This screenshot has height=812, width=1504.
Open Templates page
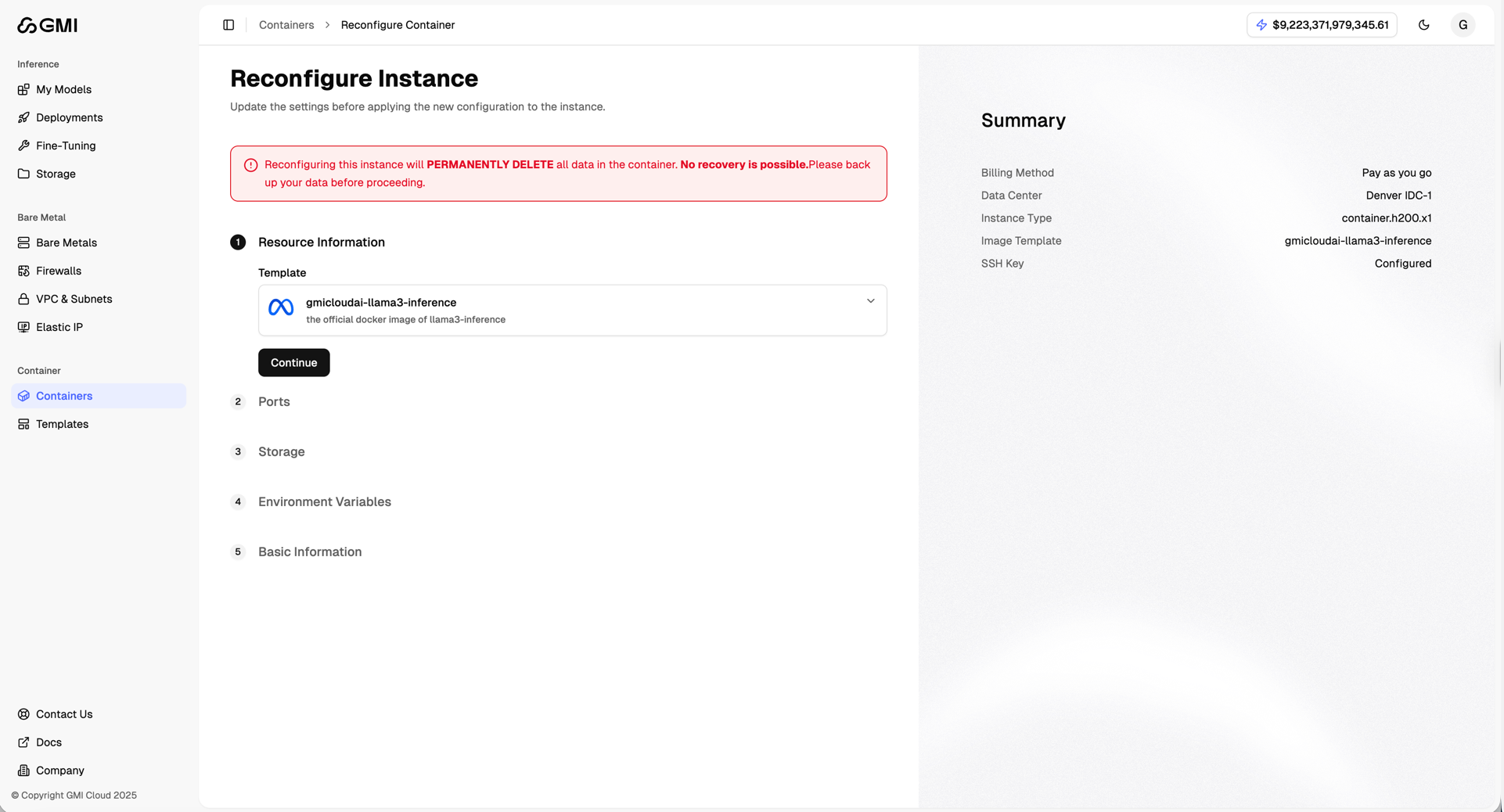click(99, 424)
